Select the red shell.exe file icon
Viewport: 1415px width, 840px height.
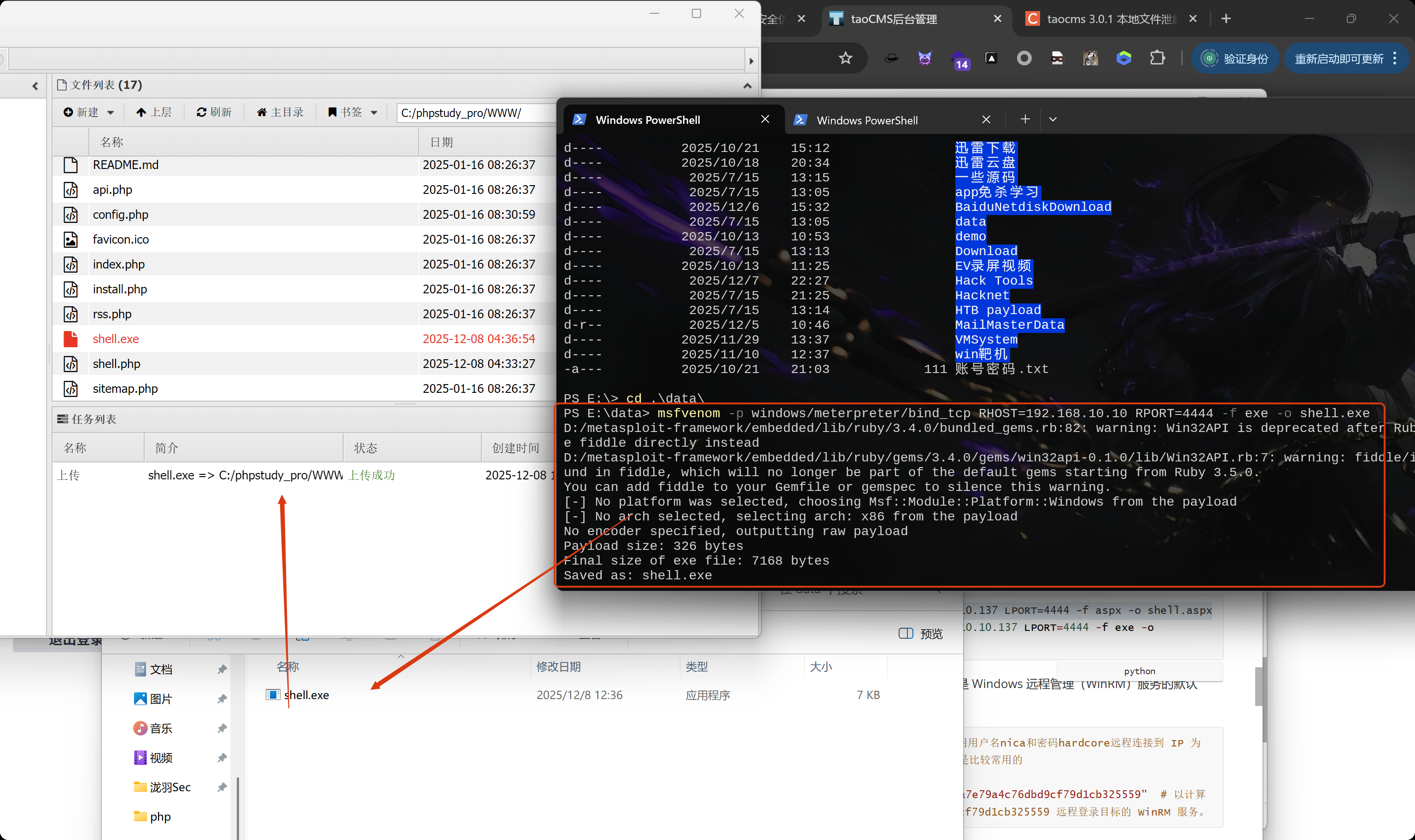(x=71, y=339)
